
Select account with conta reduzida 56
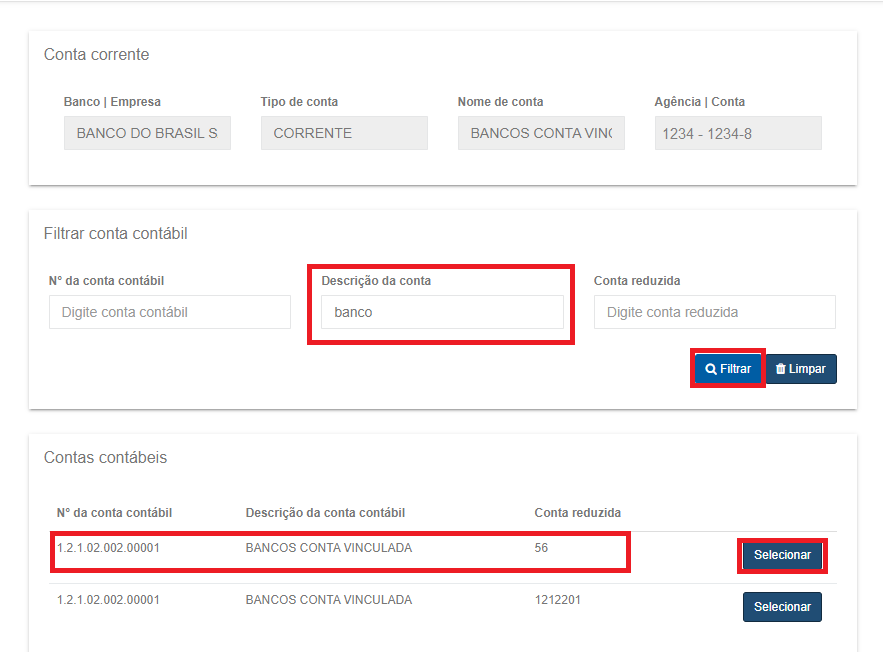click(782, 555)
